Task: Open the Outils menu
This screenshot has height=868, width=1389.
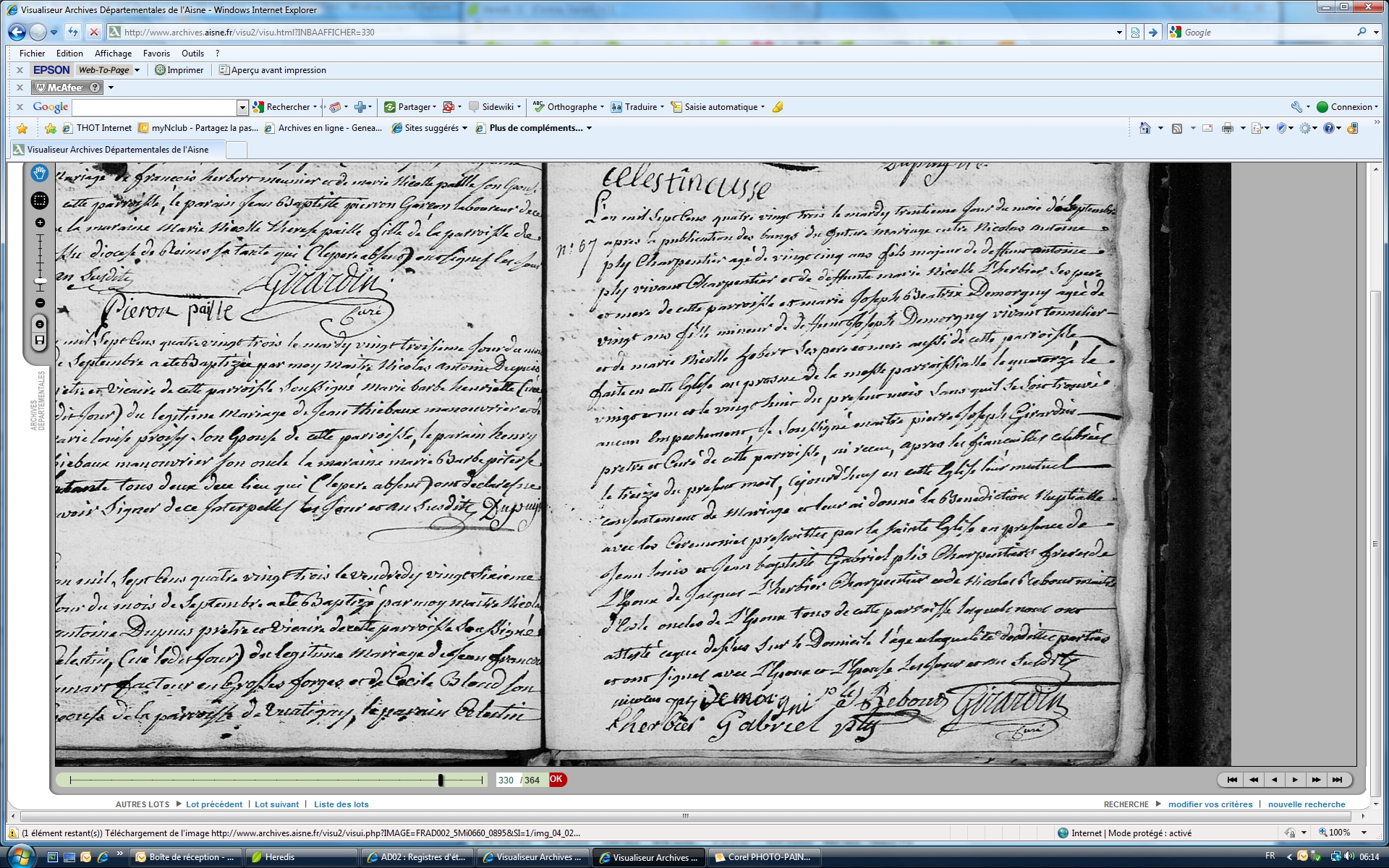Action: (x=192, y=54)
